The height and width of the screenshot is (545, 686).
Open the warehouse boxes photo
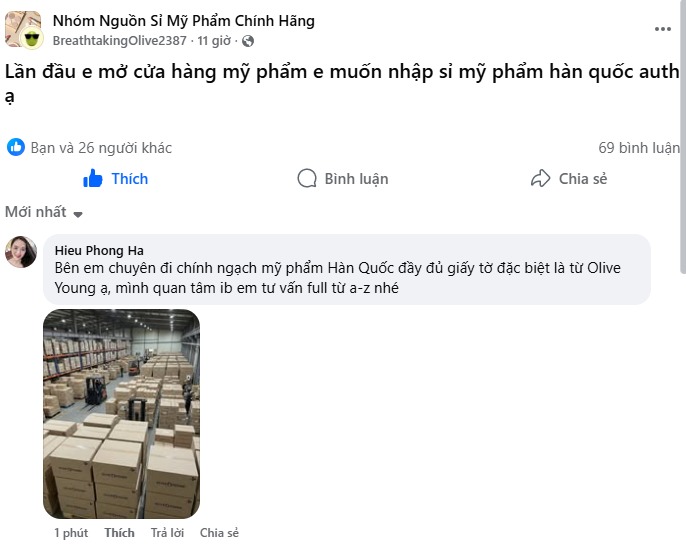tap(121, 414)
